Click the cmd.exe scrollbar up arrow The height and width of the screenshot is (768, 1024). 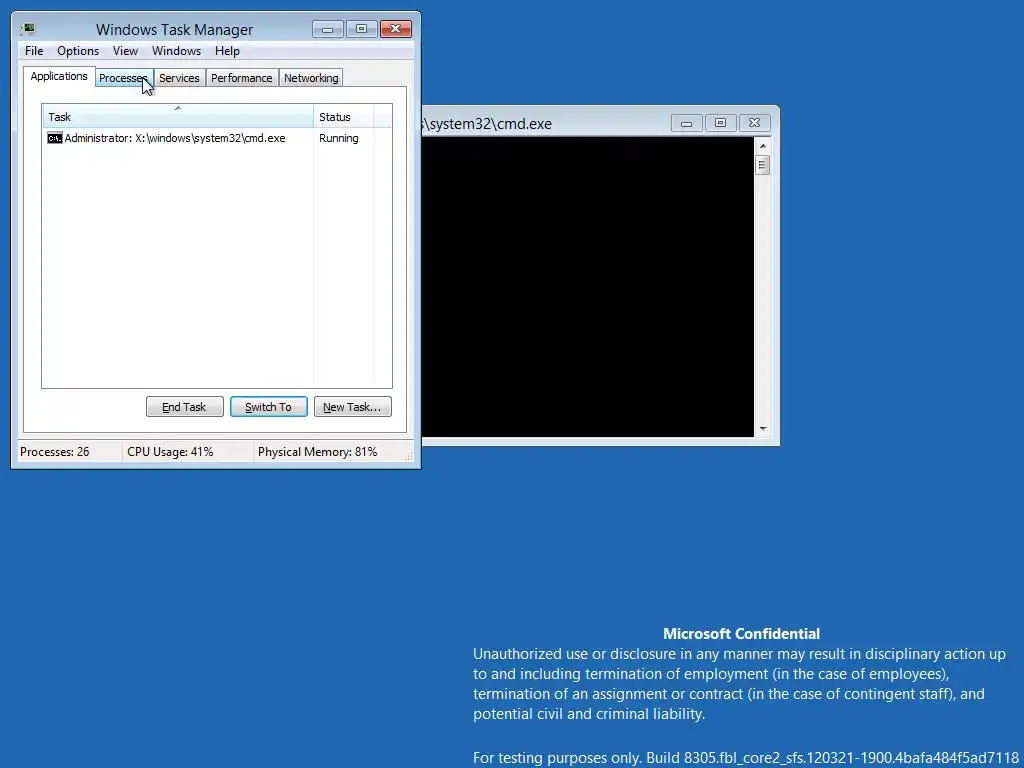[763, 146]
